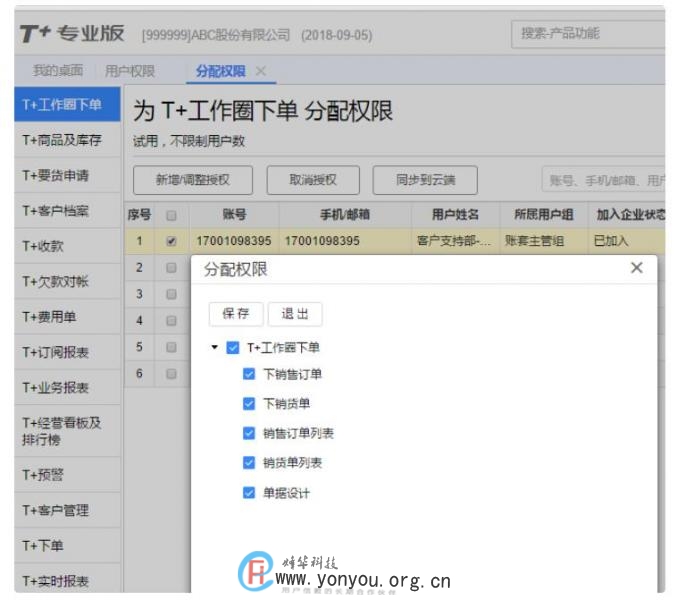Screen dimensions: 694x600
Task: Open T+实时报表 in sidebar
Action: point(67,580)
